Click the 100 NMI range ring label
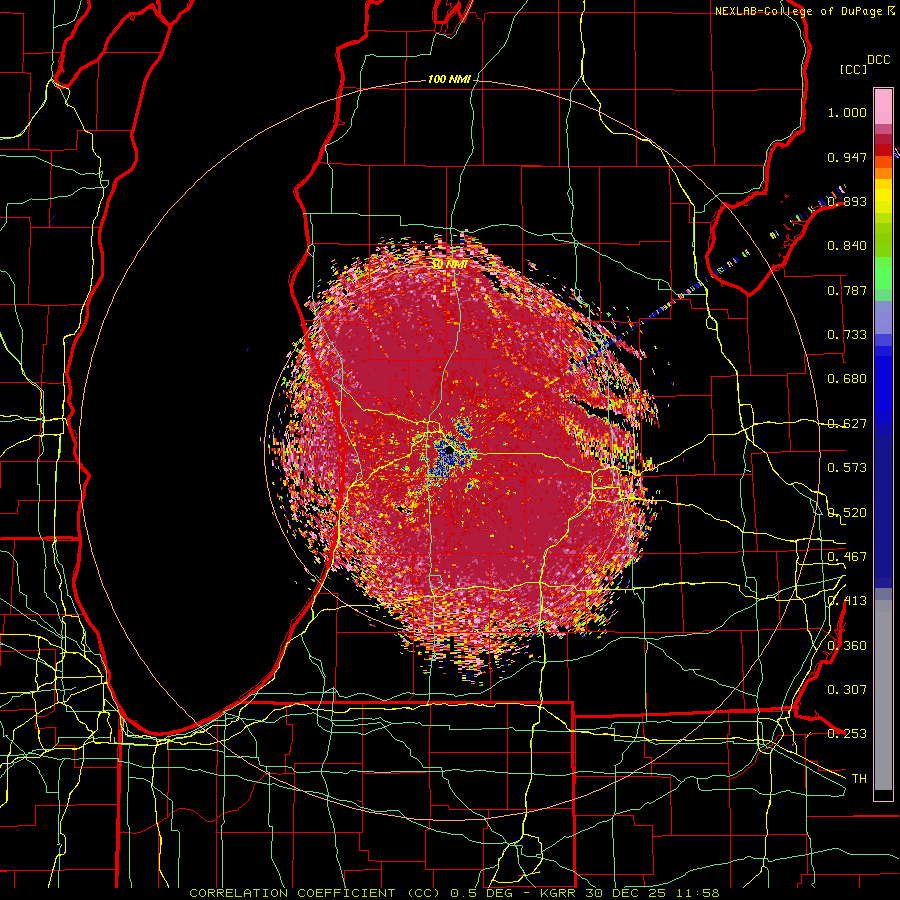 [x=449, y=79]
